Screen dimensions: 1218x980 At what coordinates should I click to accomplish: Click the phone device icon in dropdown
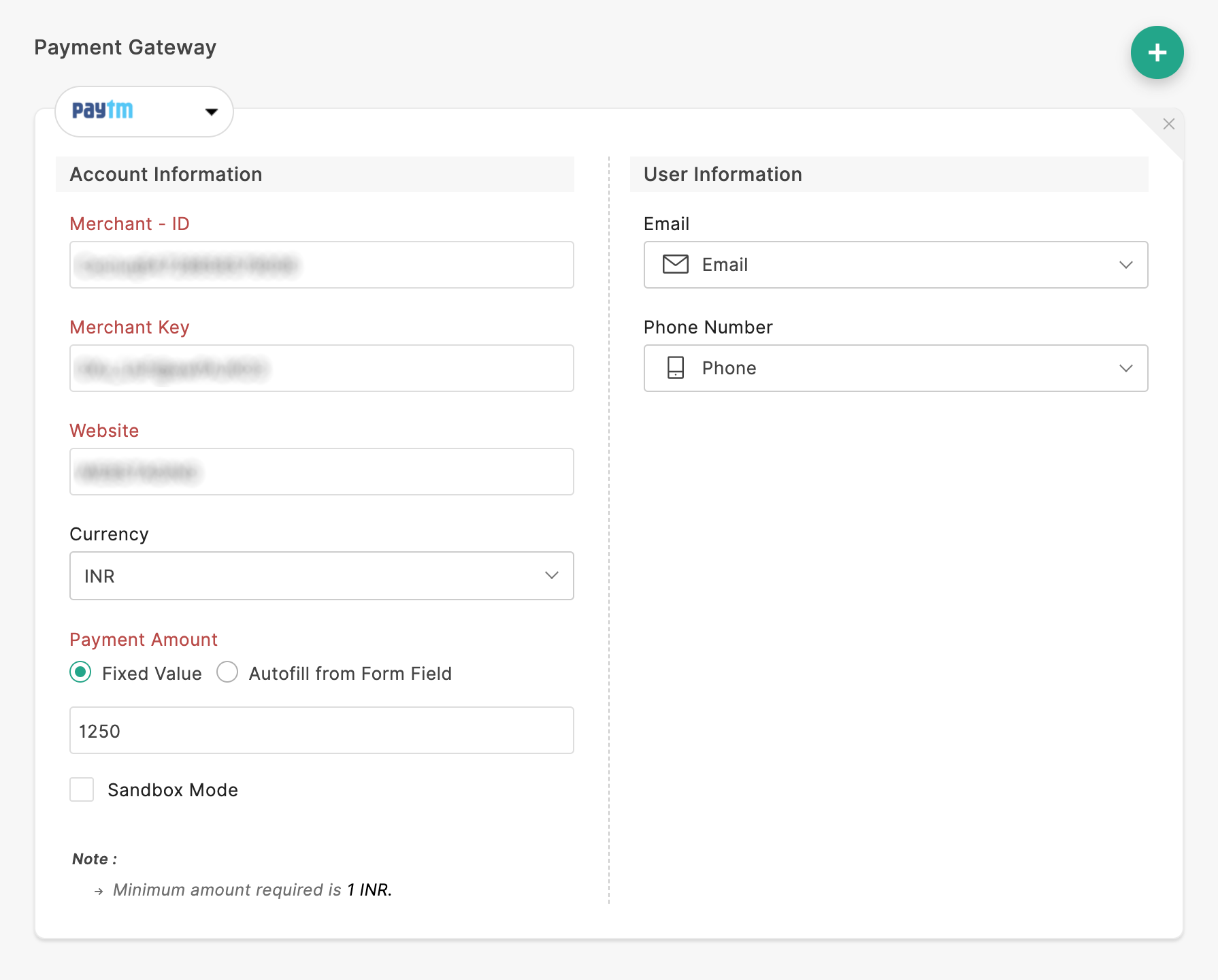676,367
